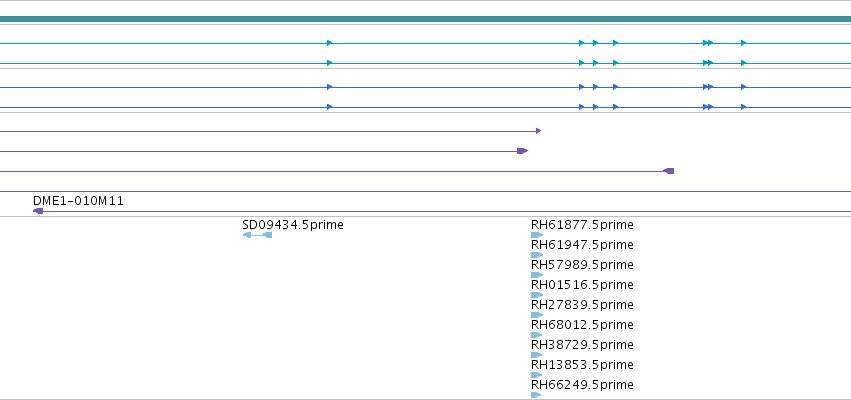Select the SD09434.5prime EST feature glyph

257,235
